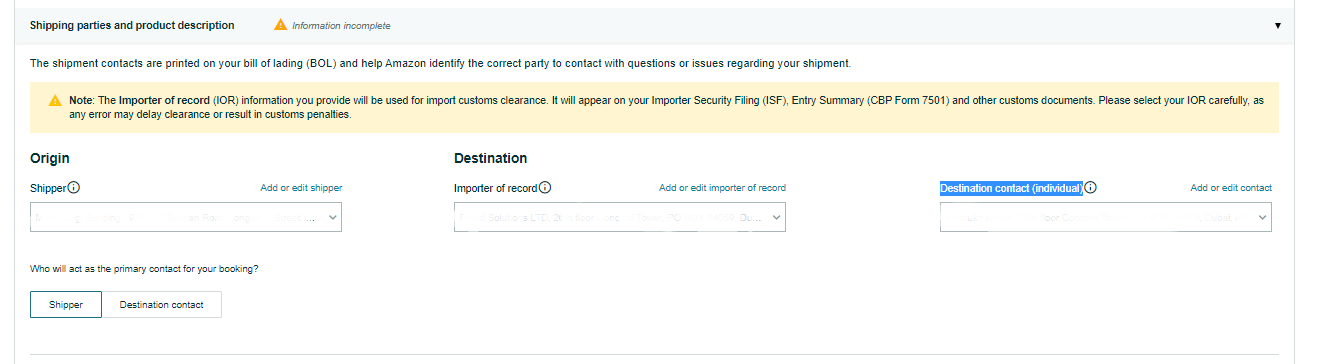Screen dimensions: 1324x364
Task: Select Shipper as primary booking contact
Action: [66, 305]
